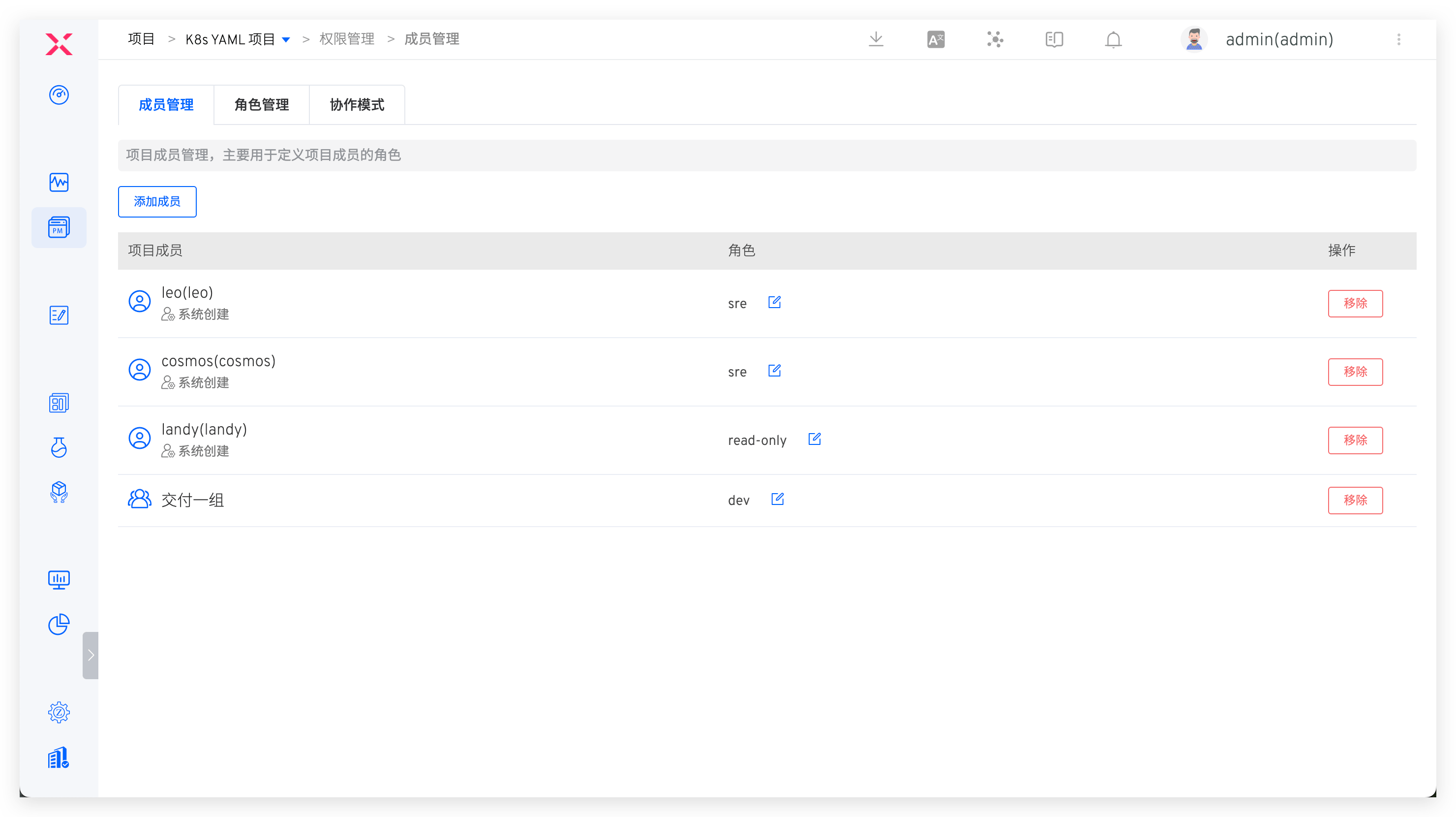Open the vertical dots more menu

click(x=1399, y=39)
